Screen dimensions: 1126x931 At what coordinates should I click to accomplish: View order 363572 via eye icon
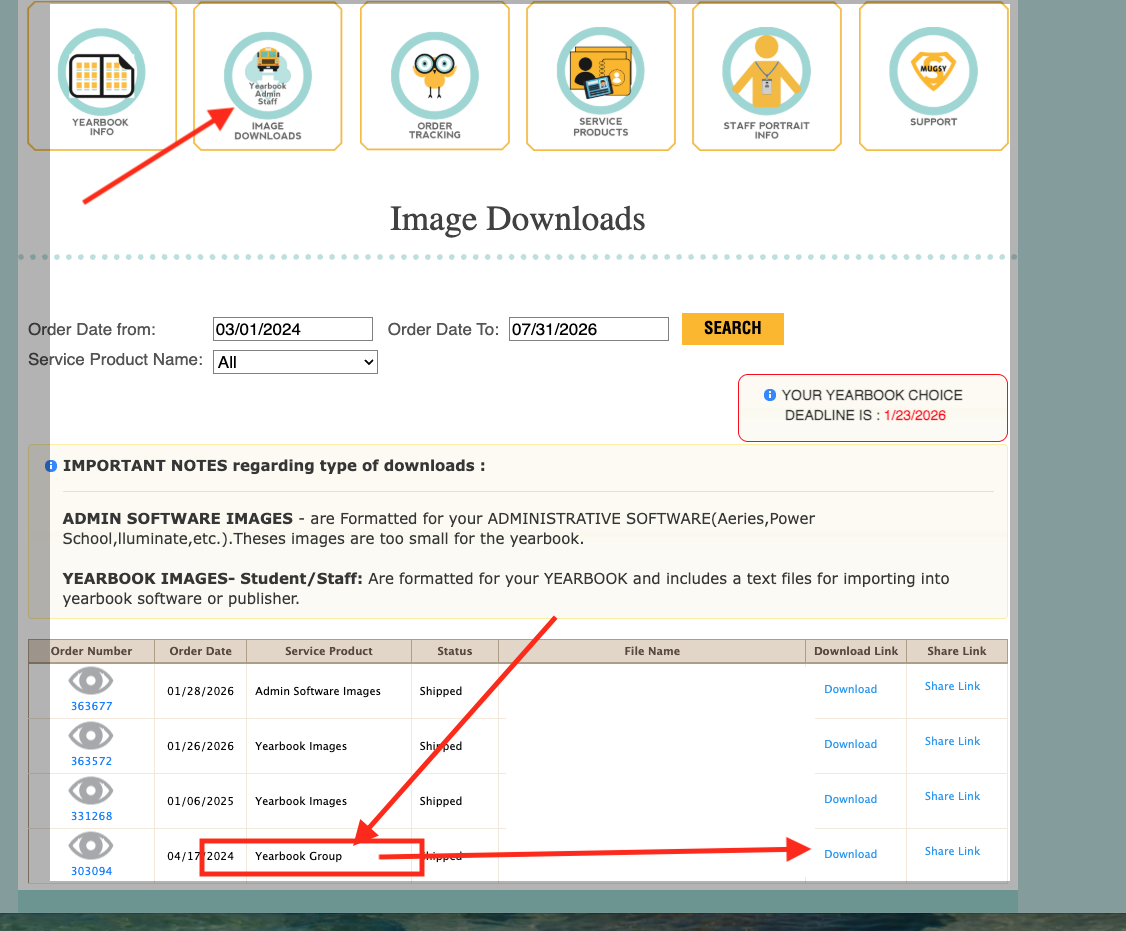tap(90, 736)
